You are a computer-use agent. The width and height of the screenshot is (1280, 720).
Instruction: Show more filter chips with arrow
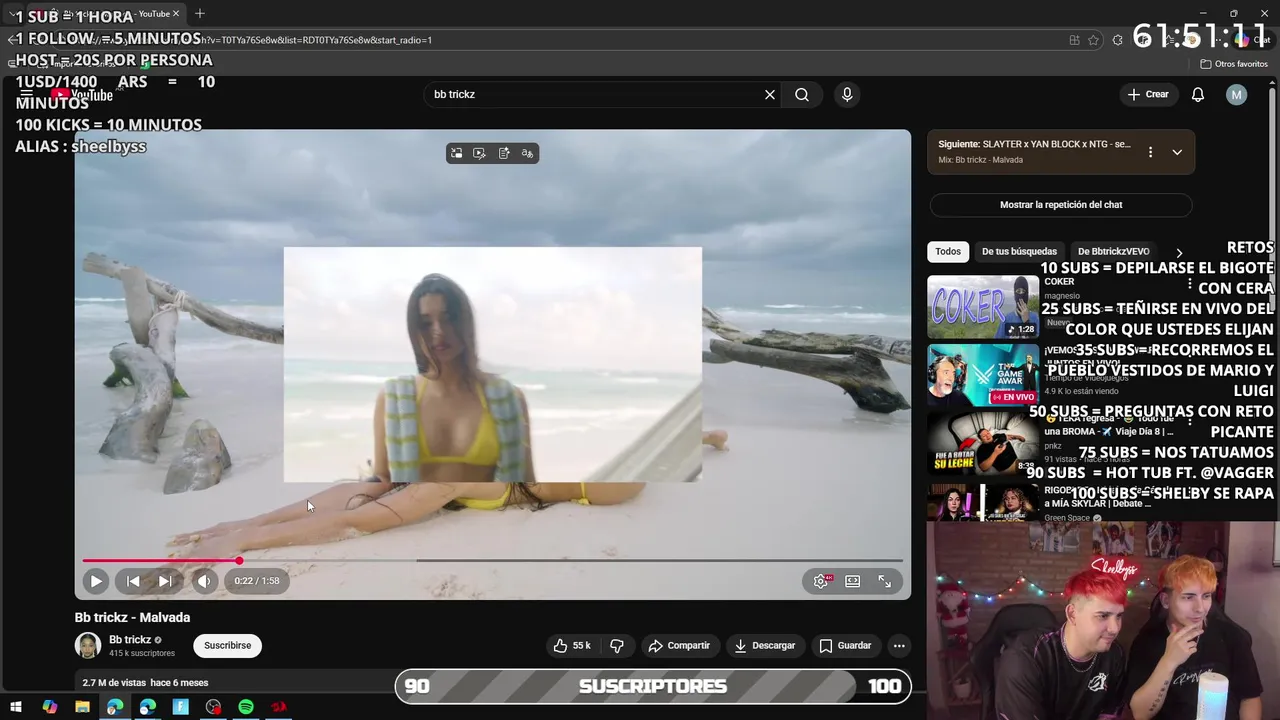(x=1179, y=253)
